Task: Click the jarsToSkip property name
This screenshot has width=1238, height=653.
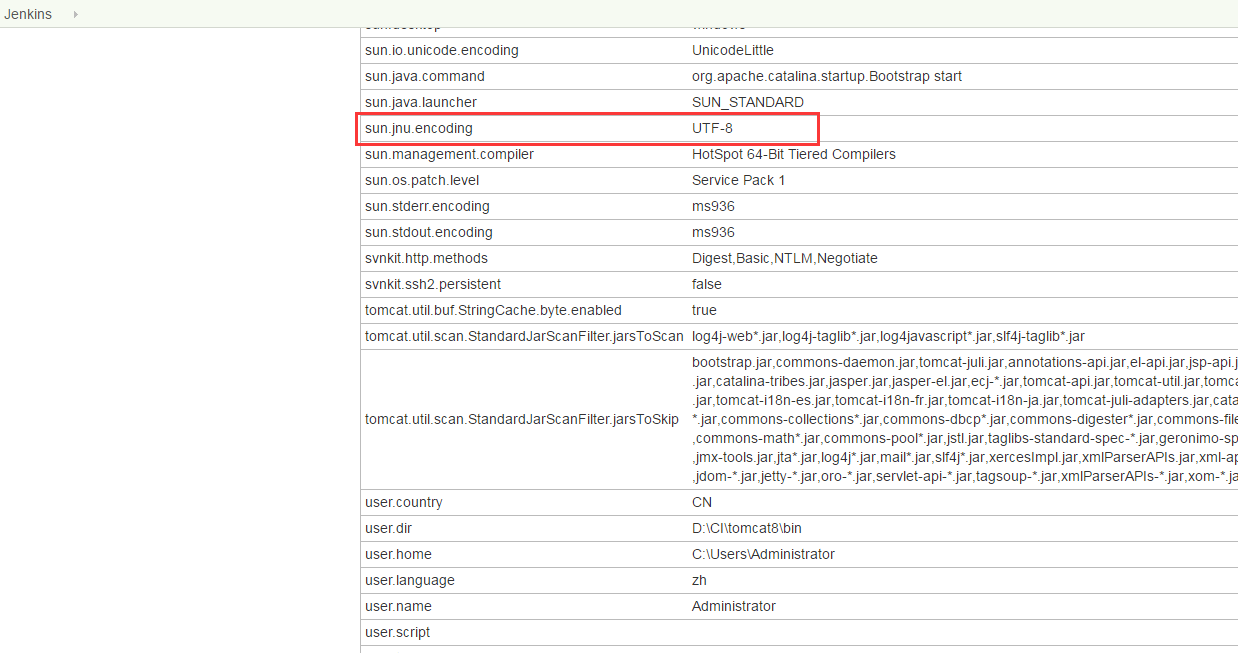Action: pos(522,419)
